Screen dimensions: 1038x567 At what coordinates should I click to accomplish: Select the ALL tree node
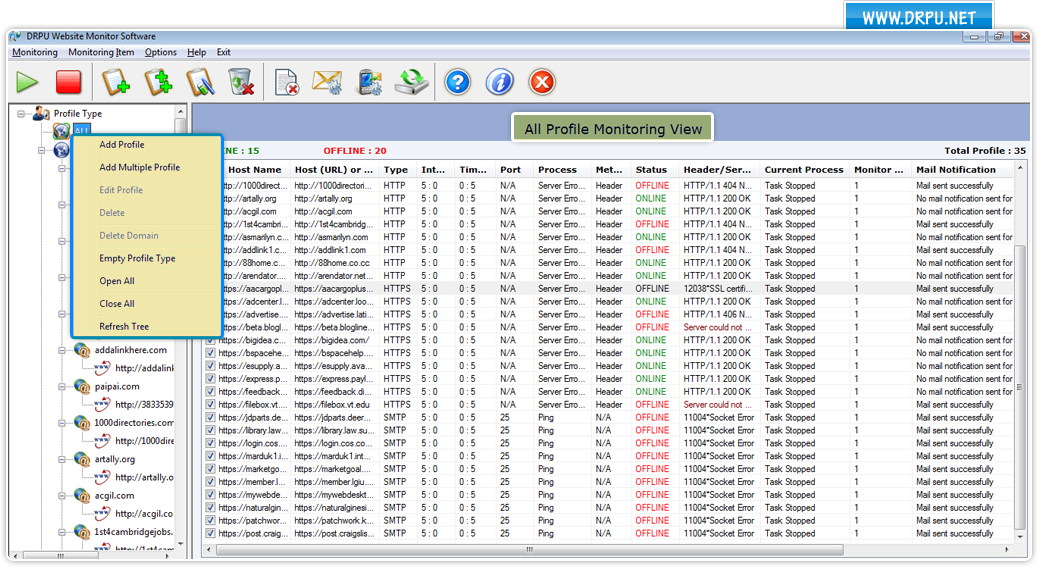point(81,131)
